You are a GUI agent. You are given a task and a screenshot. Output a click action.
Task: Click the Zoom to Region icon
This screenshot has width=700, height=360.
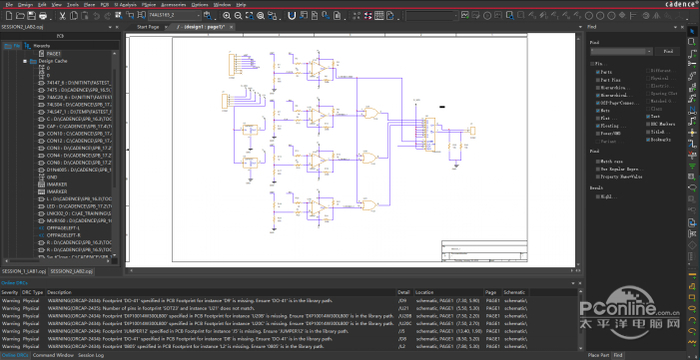tap(250, 16)
